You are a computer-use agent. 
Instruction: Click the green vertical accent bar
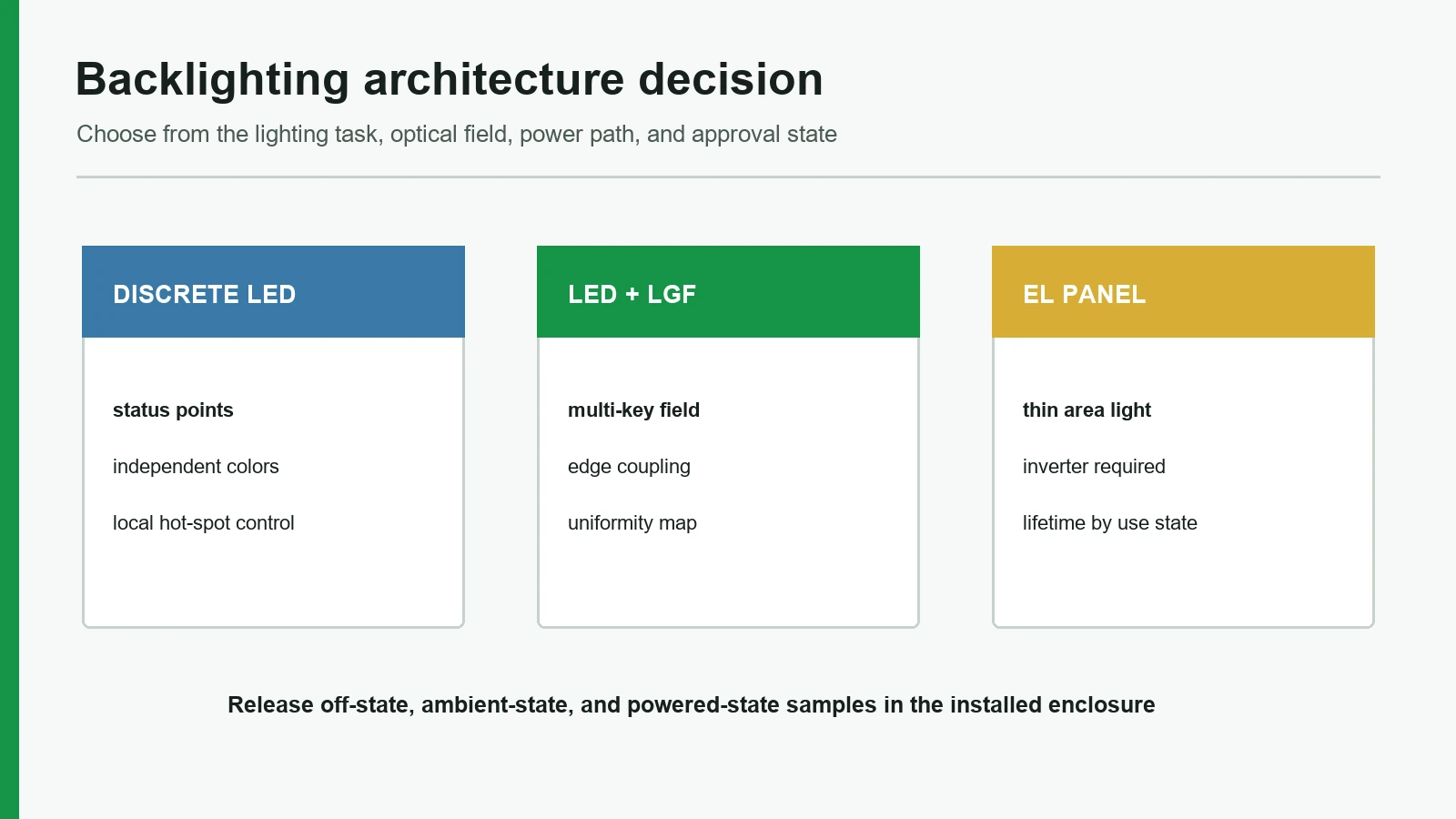[x=9, y=409]
